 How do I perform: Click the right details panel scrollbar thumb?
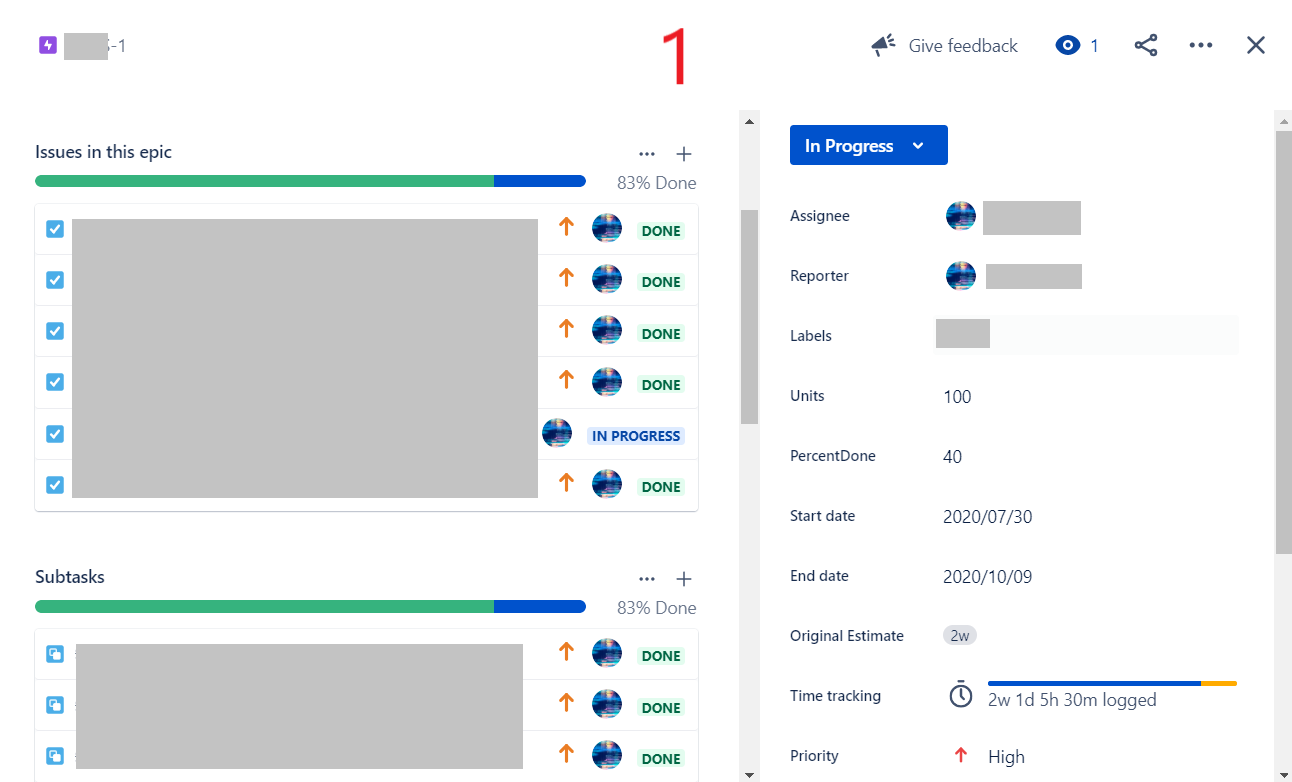(1283, 342)
